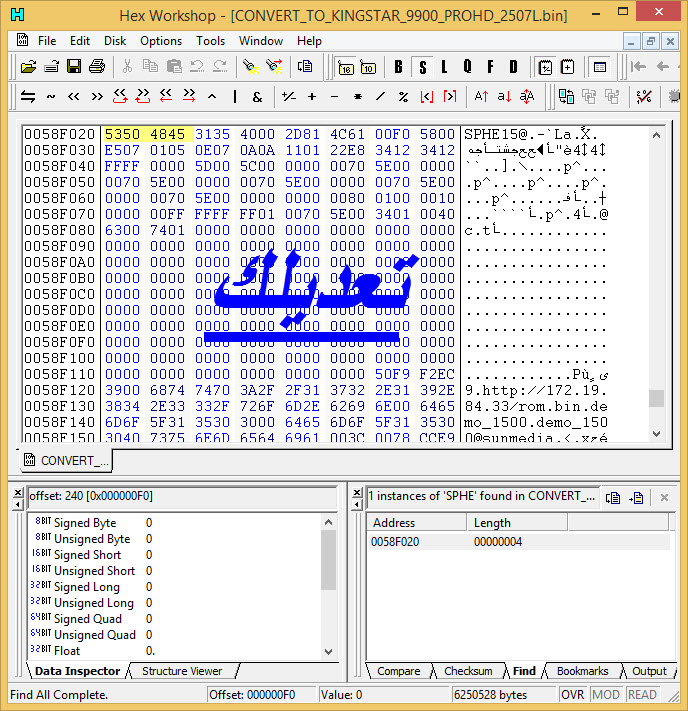The height and width of the screenshot is (711, 688).
Task: Print with the printer toolbar icon
Action: (97, 67)
